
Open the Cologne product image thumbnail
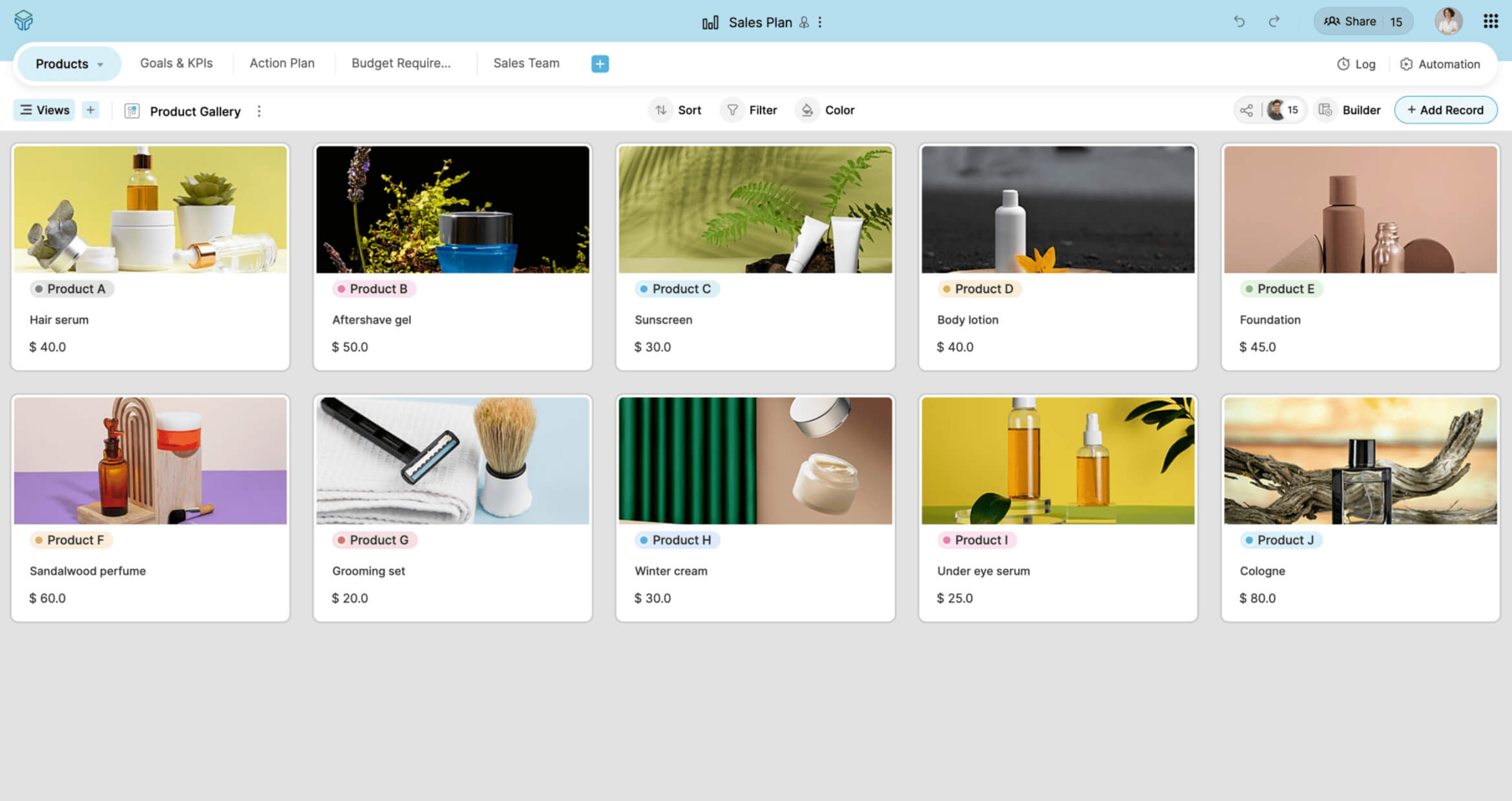(x=1360, y=460)
